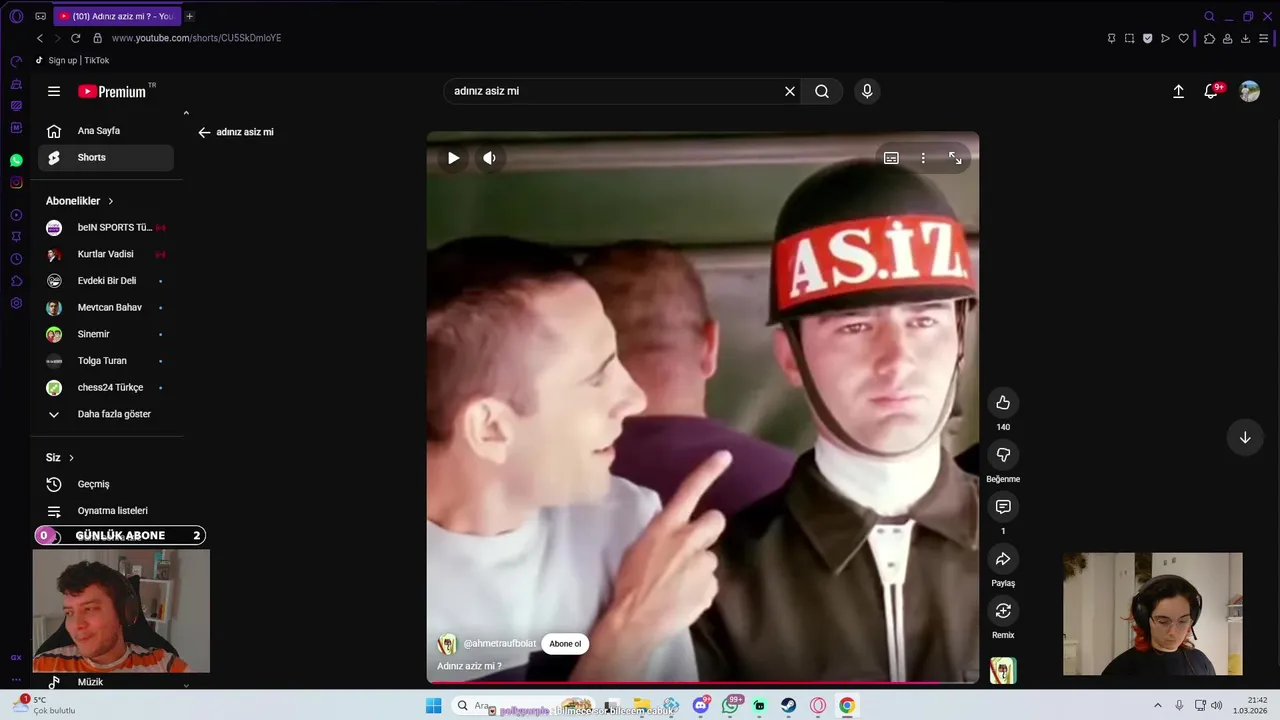The width and height of the screenshot is (1280, 720).
Task: Open the Kurtlar Vadisi channel
Action: 106,254
